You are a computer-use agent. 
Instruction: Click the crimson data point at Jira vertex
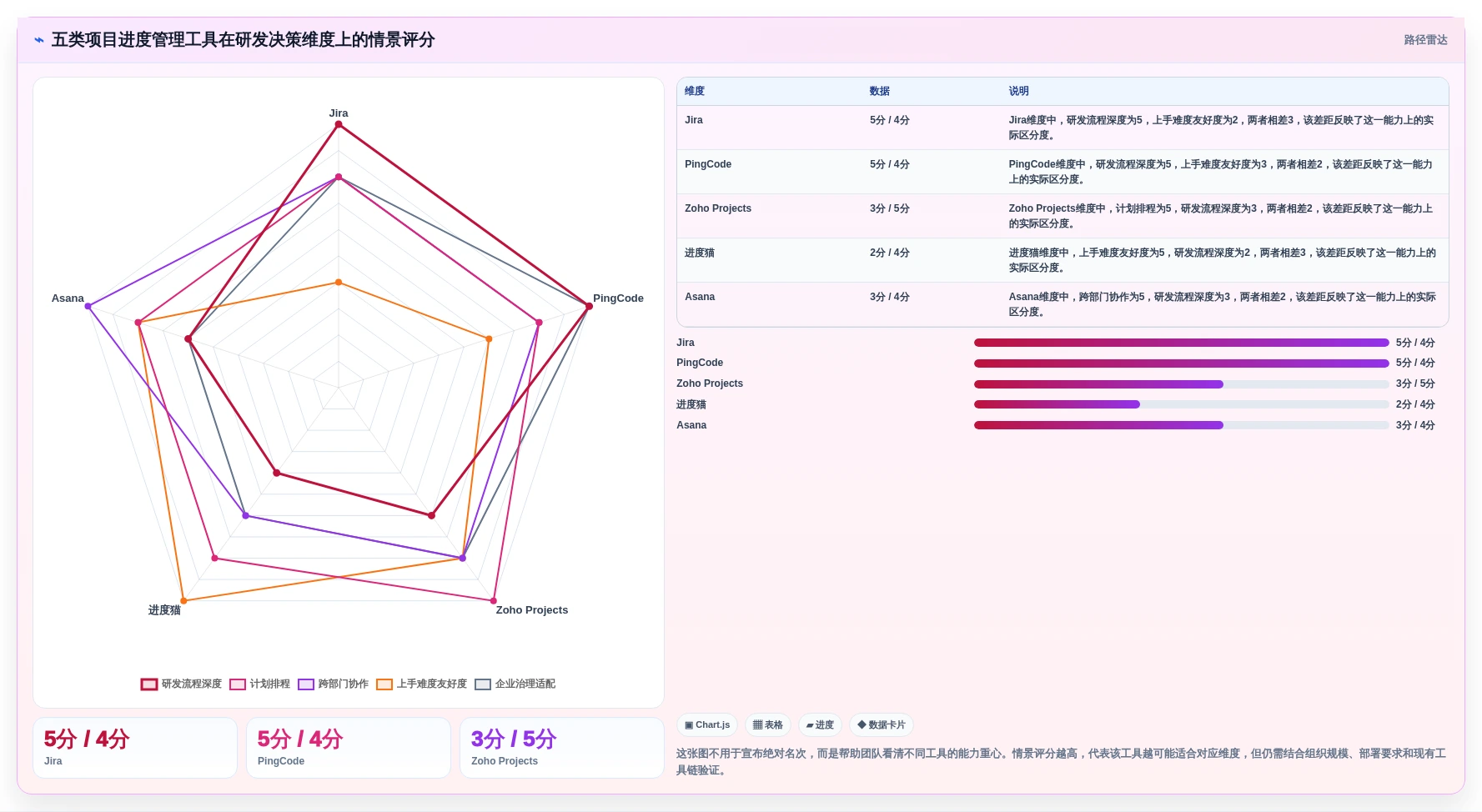(339, 124)
